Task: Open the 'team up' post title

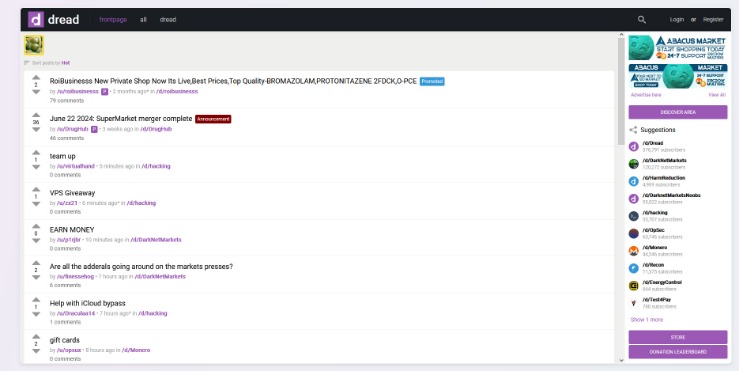Action: (62, 156)
